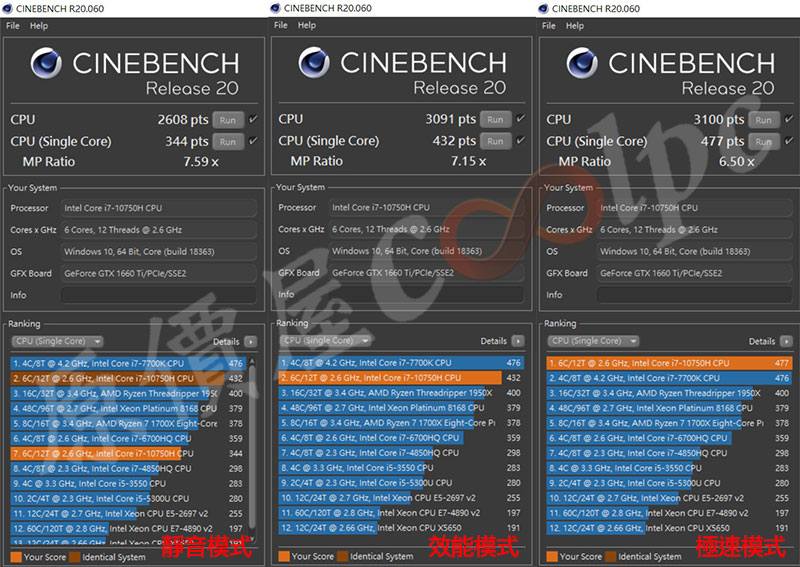Toggle CPU checkmark next to 3091 pts Run
The height and width of the screenshot is (567, 800).
click(520, 118)
